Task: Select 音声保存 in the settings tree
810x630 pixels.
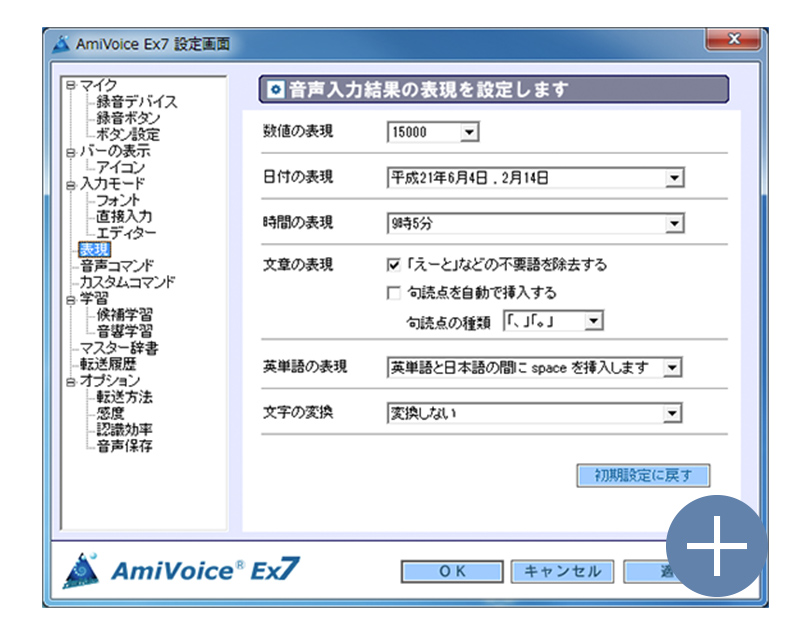Action: (x=124, y=446)
